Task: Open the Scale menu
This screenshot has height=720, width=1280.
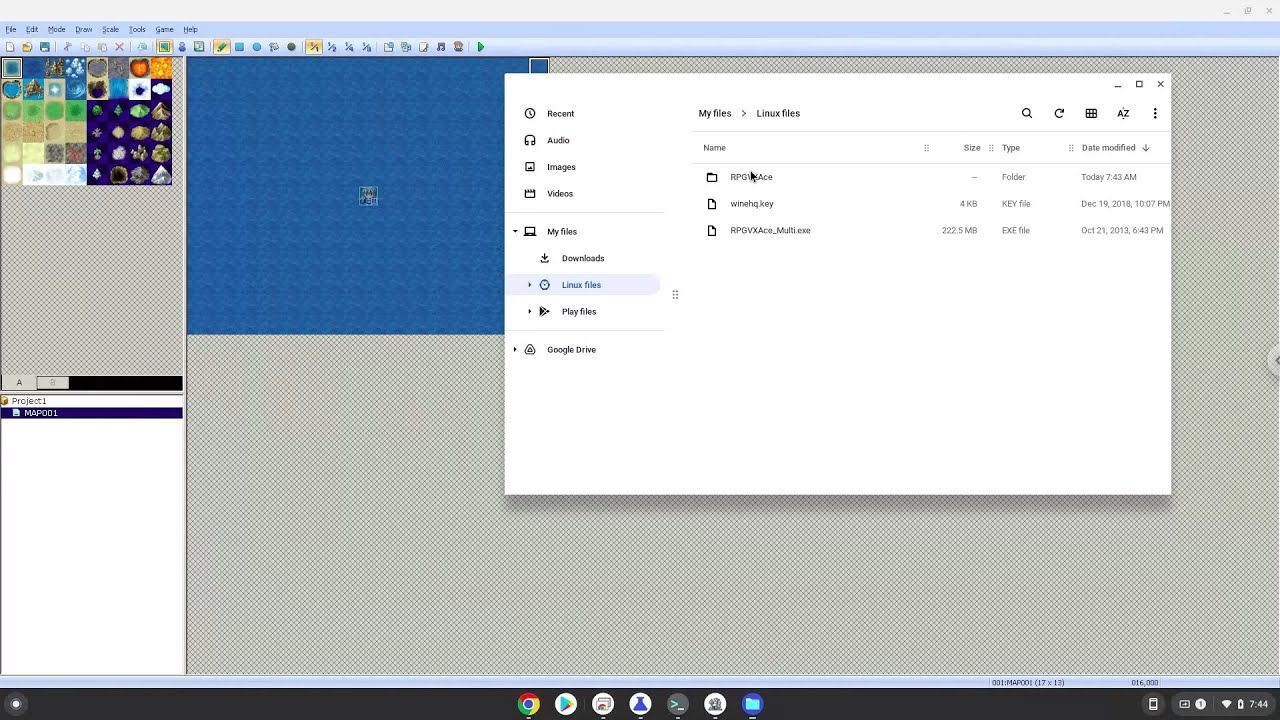Action: (x=110, y=29)
